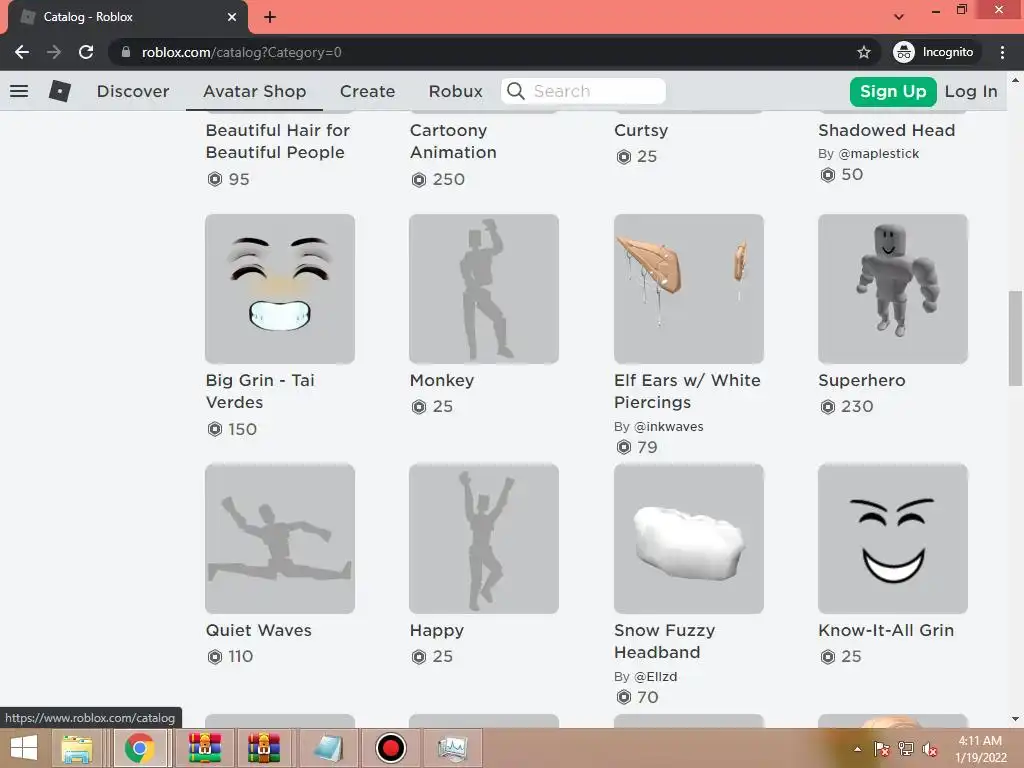Viewport: 1024px width, 768px height.
Task: Open the Elf Ears w/ White Piercings thumbnail
Action: click(688, 289)
